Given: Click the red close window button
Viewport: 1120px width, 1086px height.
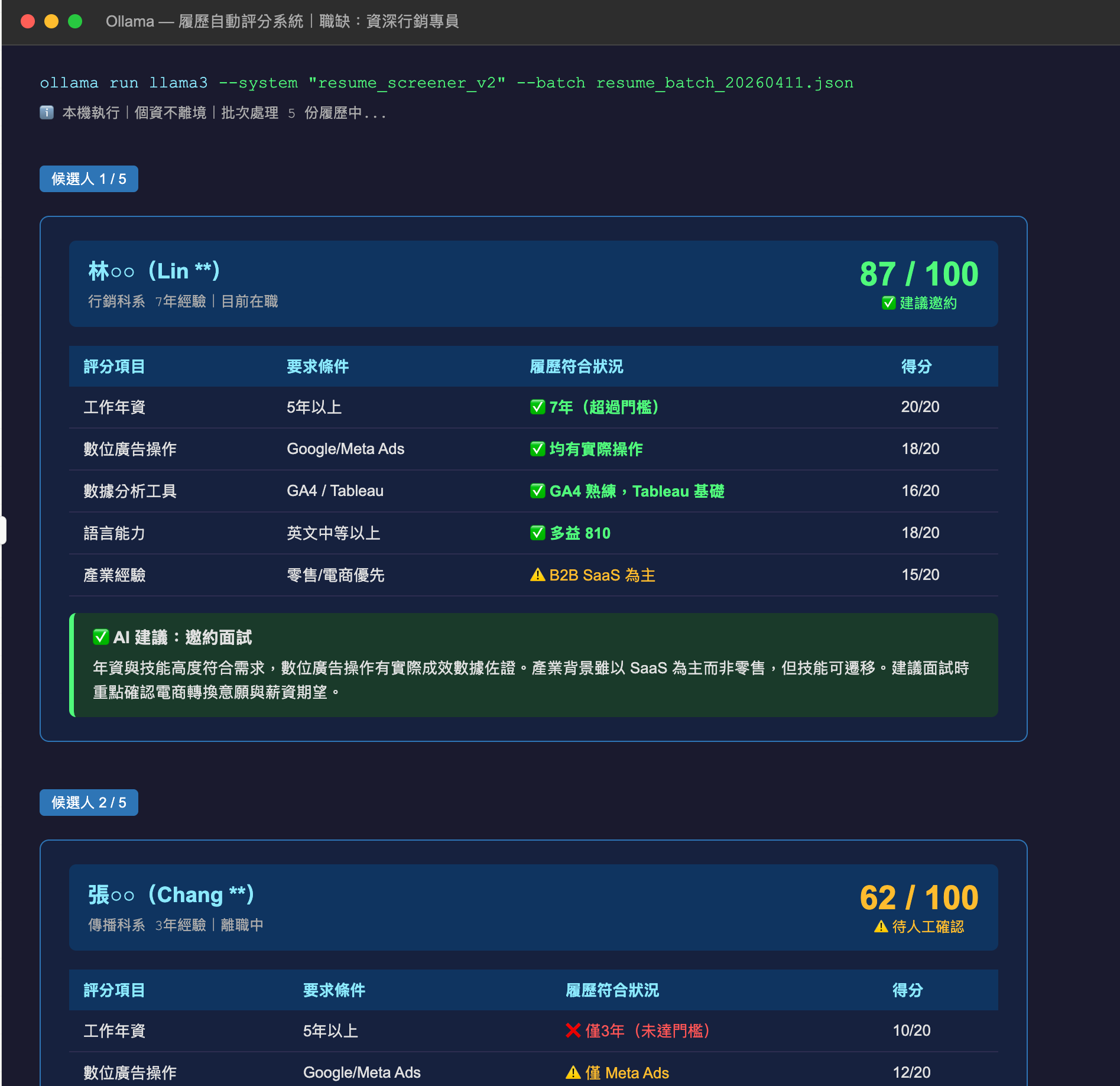Looking at the screenshot, I should (x=28, y=21).
